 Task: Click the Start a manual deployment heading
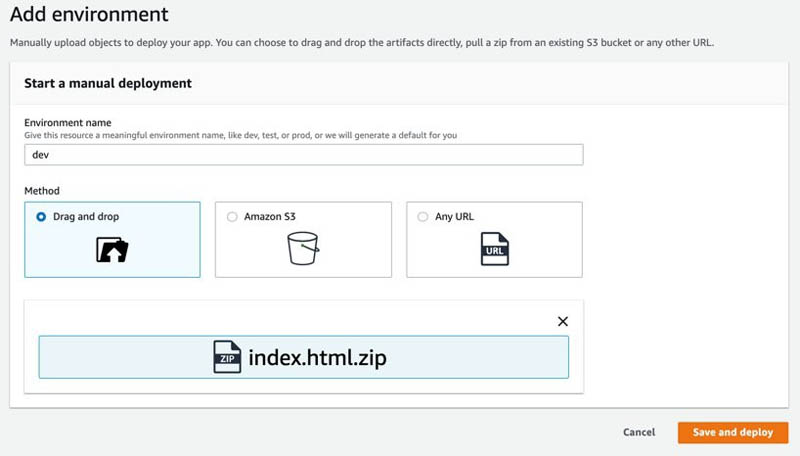point(108,83)
